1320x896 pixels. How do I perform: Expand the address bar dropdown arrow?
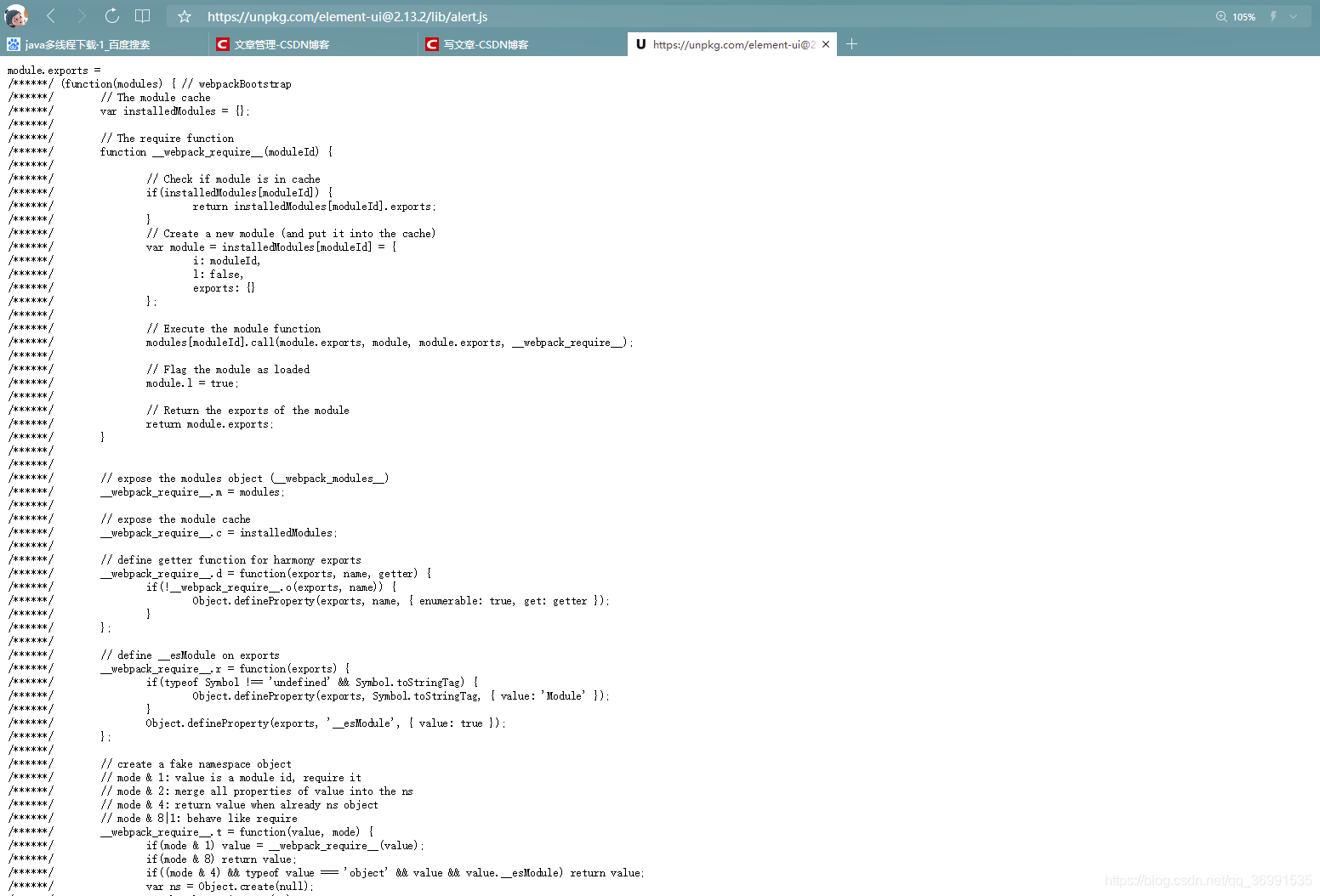tap(1294, 16)
